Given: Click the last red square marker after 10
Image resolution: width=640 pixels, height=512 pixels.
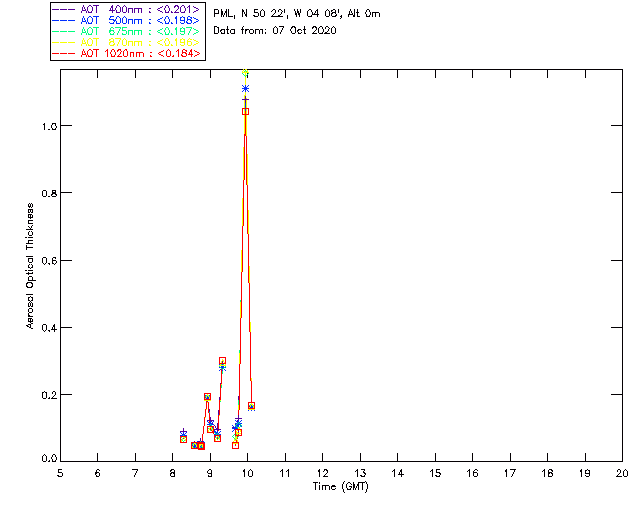Looking at the screenshot, I should (251, 406).
